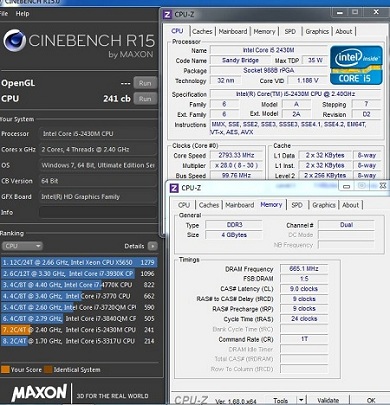Screen dimensions: 390x405
Task: Select ranking row Intel Core i7-4770K CPU
Action: pos(79,285)
